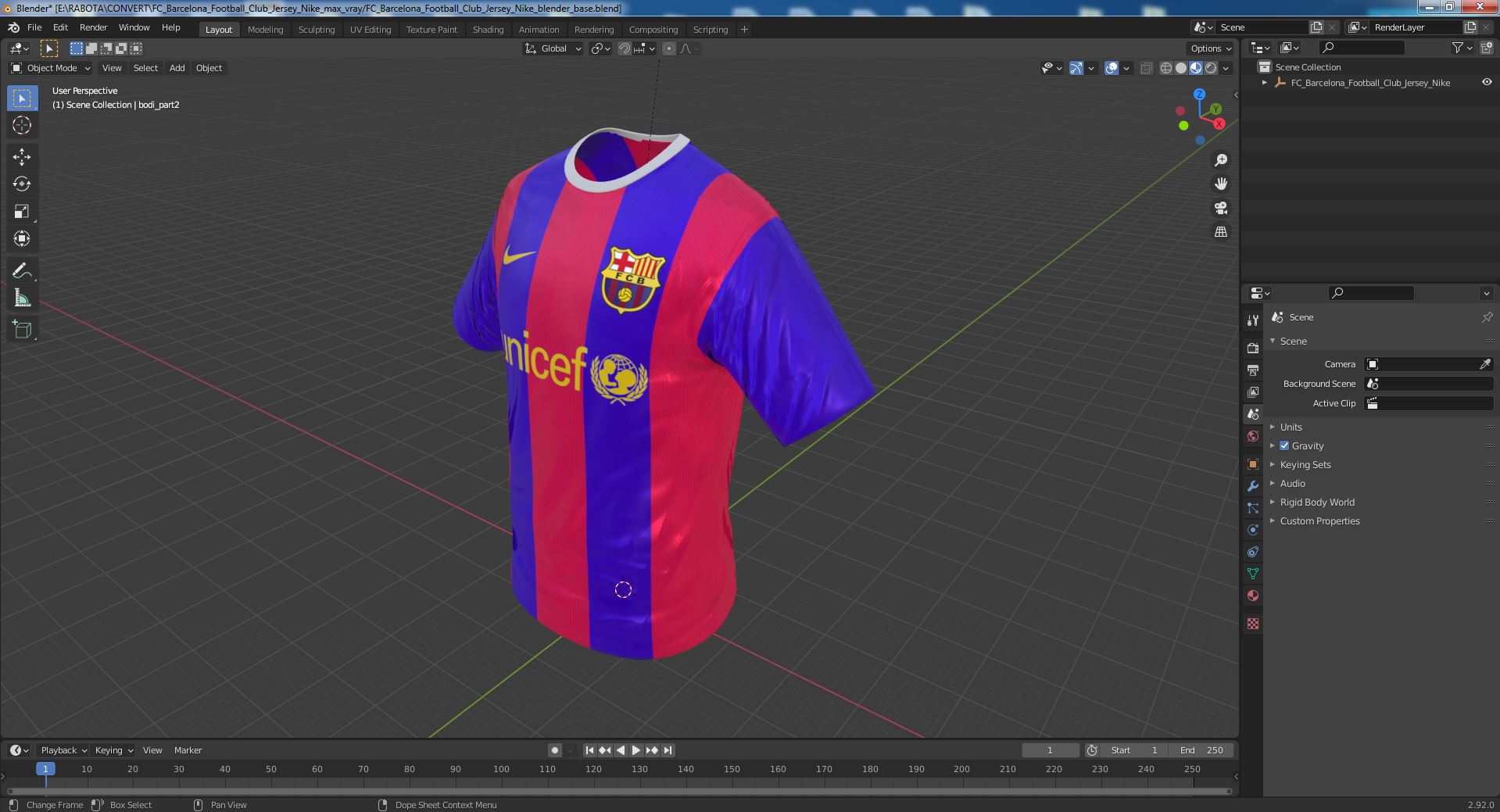Select the Annotate tool

22,270
